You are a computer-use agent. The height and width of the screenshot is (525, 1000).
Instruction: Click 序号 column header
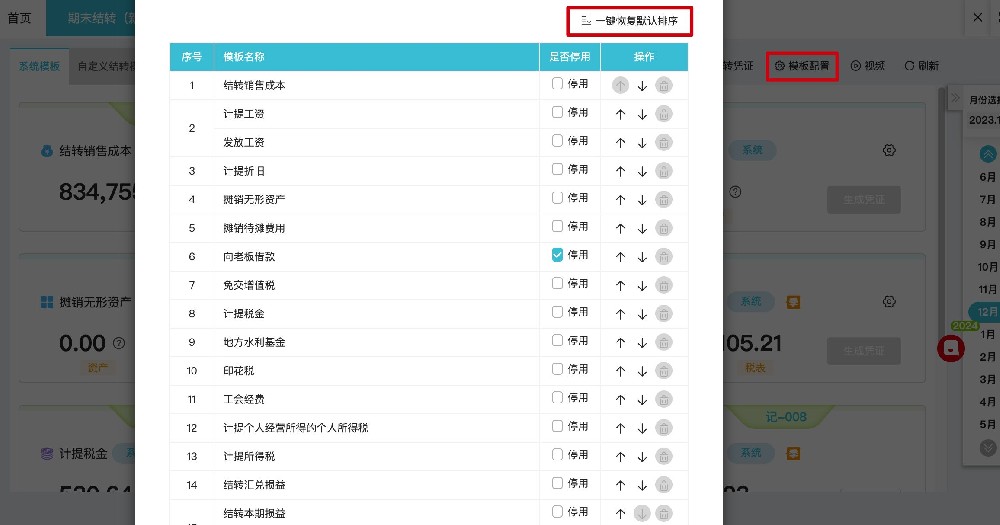[191, 57]
